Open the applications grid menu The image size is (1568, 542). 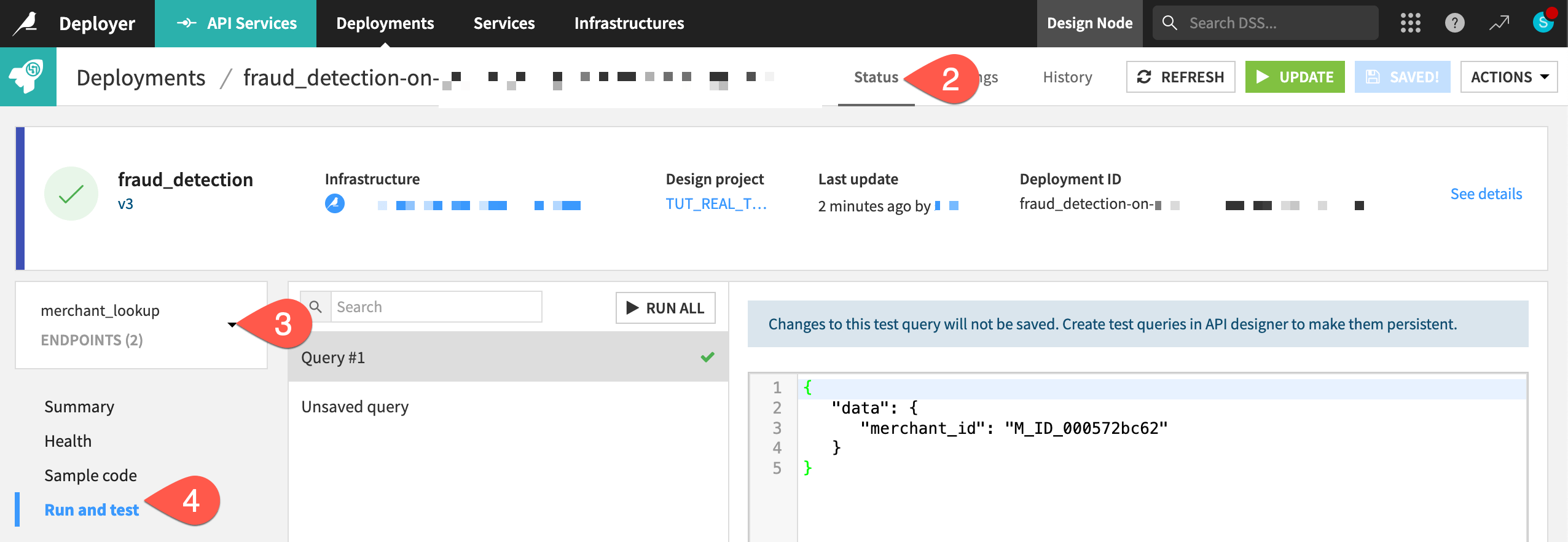click(1410, 23)
